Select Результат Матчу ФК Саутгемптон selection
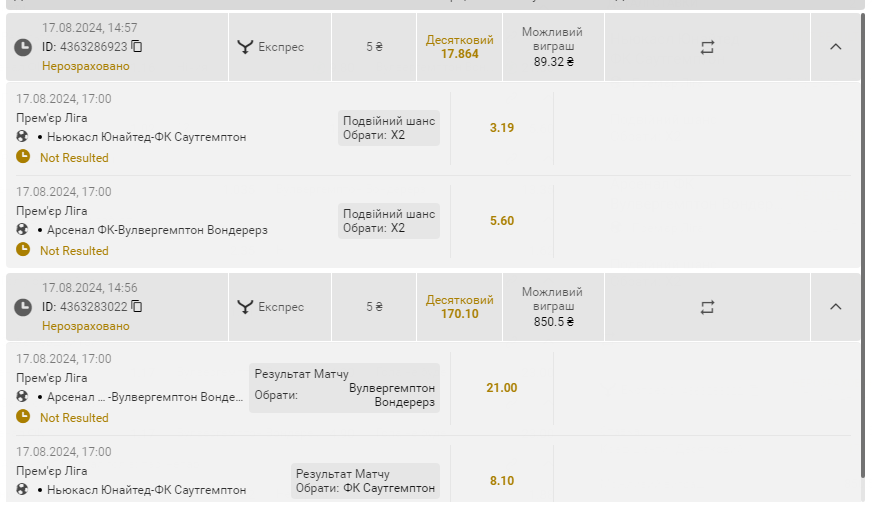 coord(365,481)
